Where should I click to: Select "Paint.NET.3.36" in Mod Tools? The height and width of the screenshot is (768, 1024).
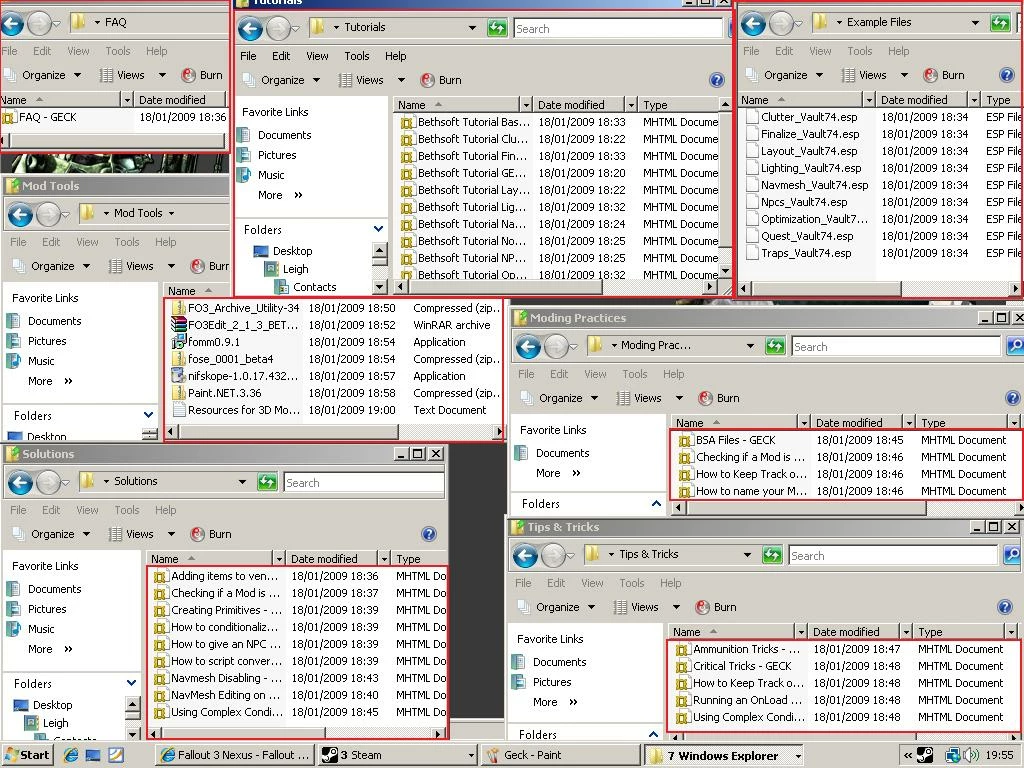(x=224, y=393)
